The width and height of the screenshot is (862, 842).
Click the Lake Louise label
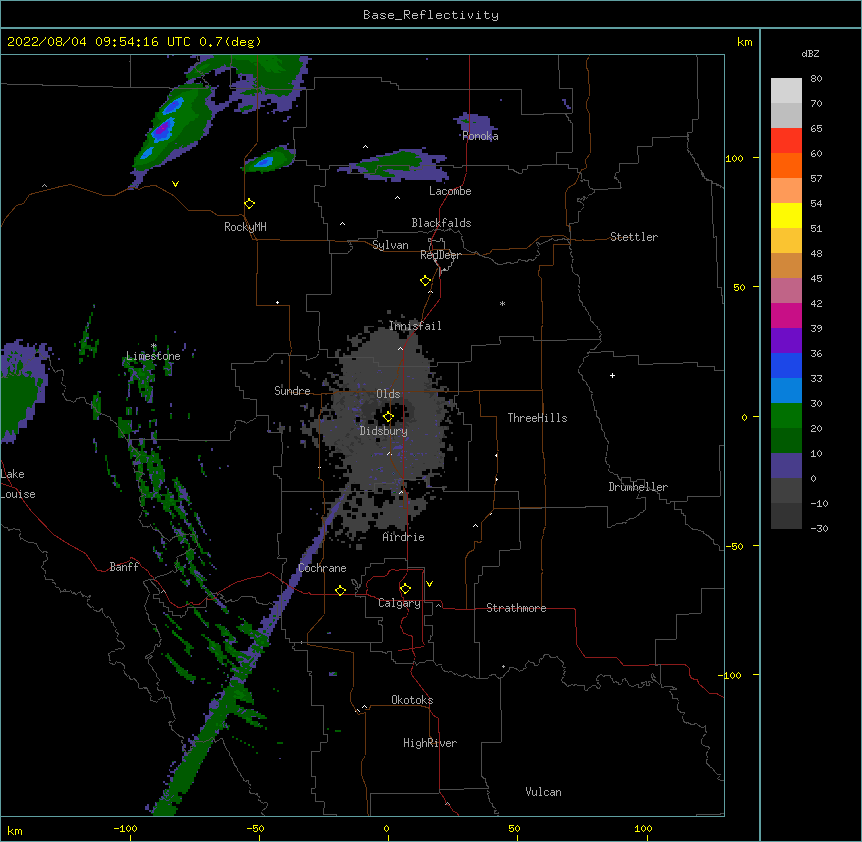18,484
